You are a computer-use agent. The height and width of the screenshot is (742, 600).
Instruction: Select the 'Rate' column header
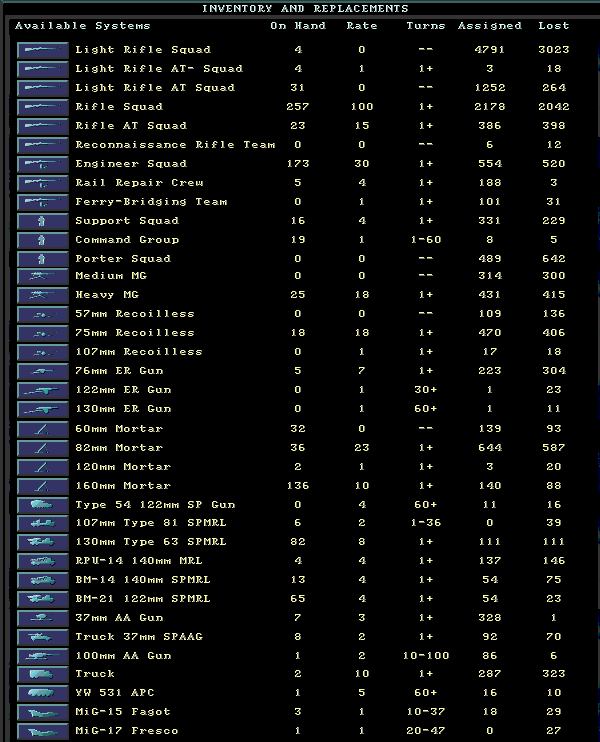coord(362,26)
